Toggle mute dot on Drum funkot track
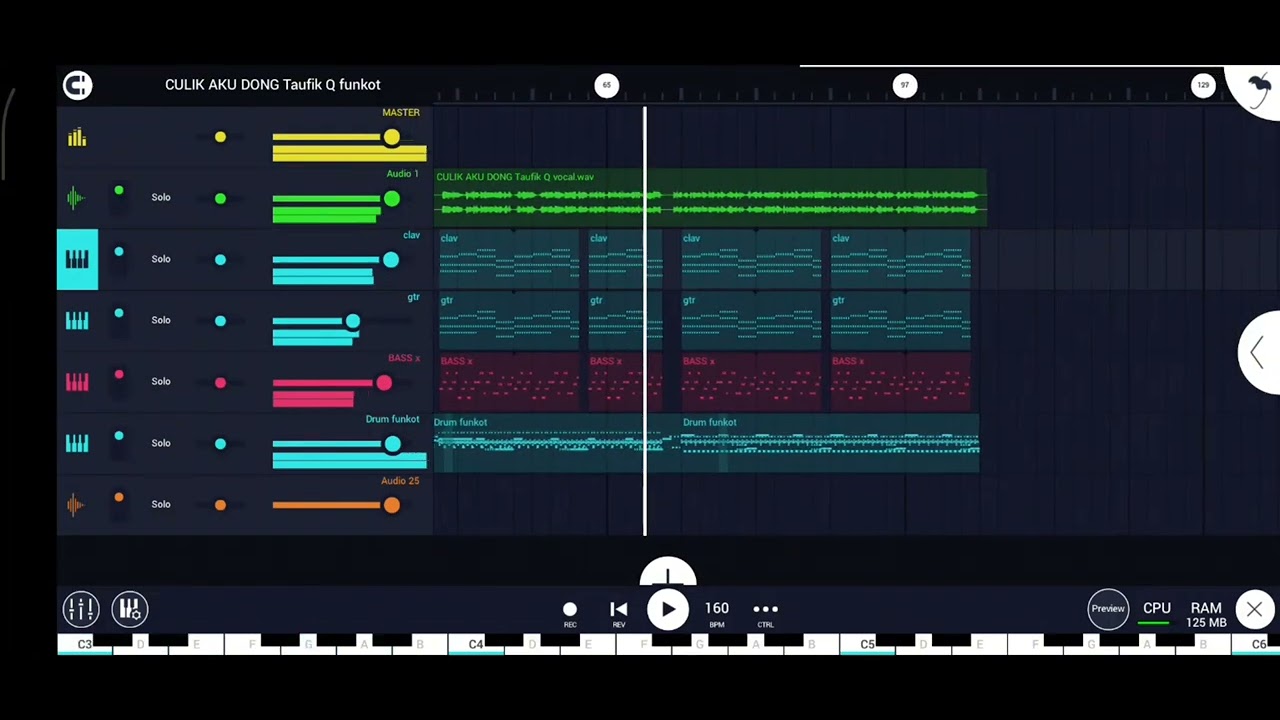Image resolution: width=1280 pixels, height=720 pixels. tap(119, 437)
